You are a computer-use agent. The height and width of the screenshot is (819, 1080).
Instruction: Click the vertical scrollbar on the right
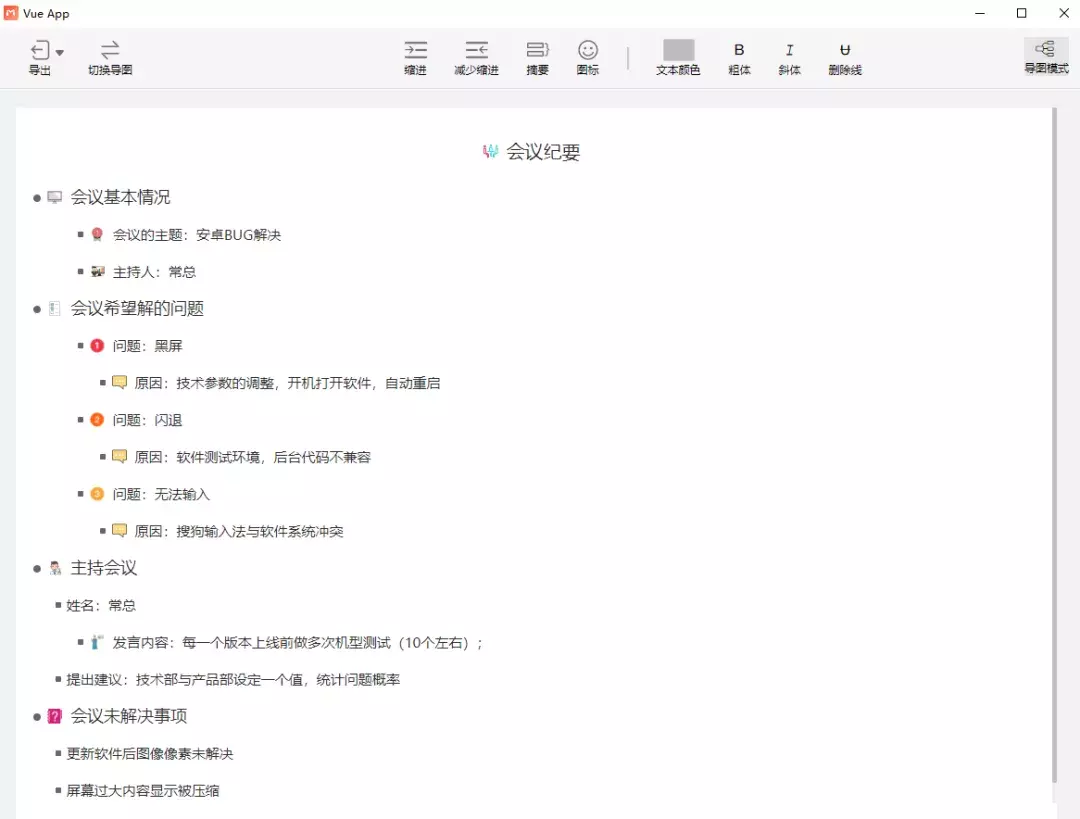pyautogui.click(x=1054, y=440)
